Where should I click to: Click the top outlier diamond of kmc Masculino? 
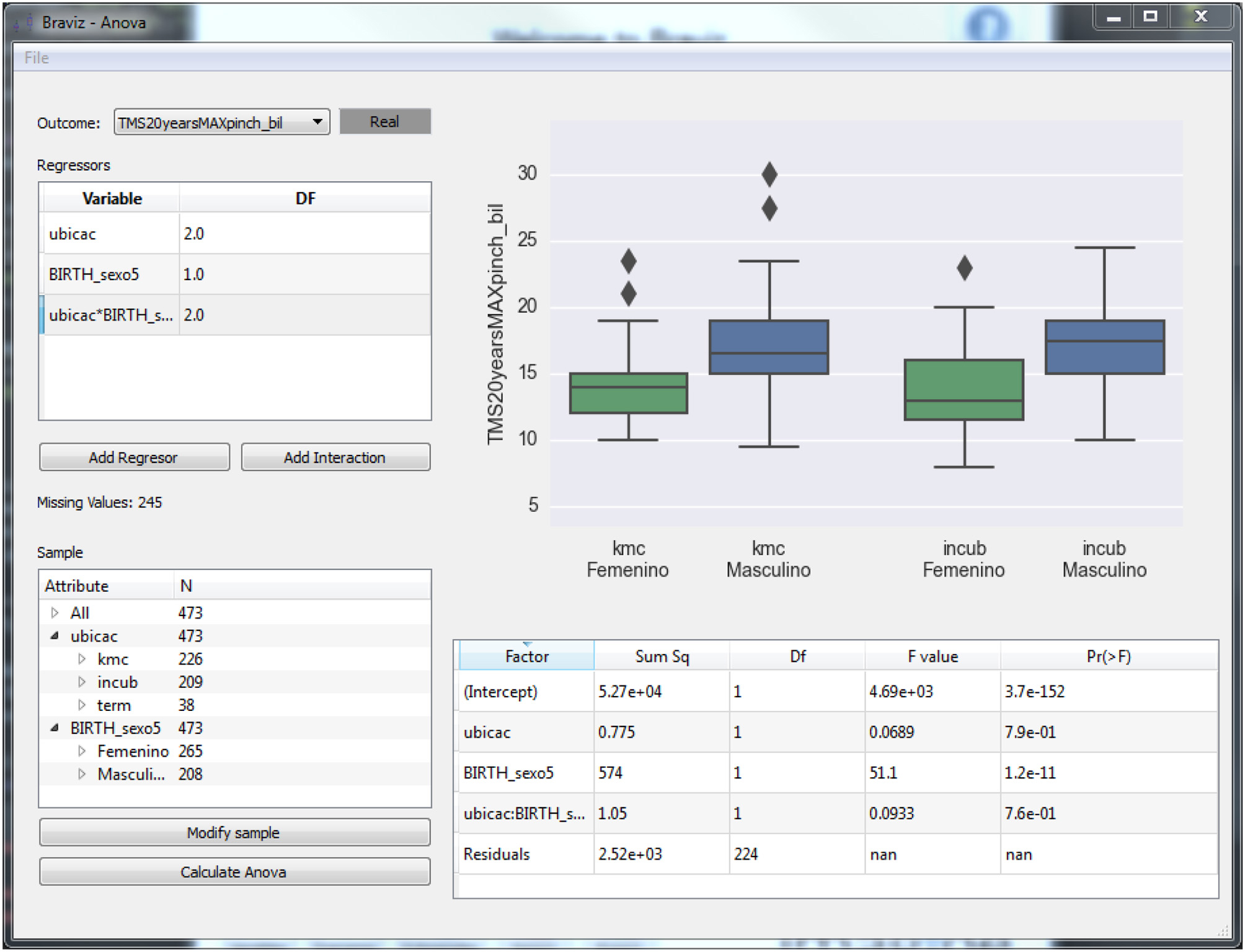[x=769, y=175]
